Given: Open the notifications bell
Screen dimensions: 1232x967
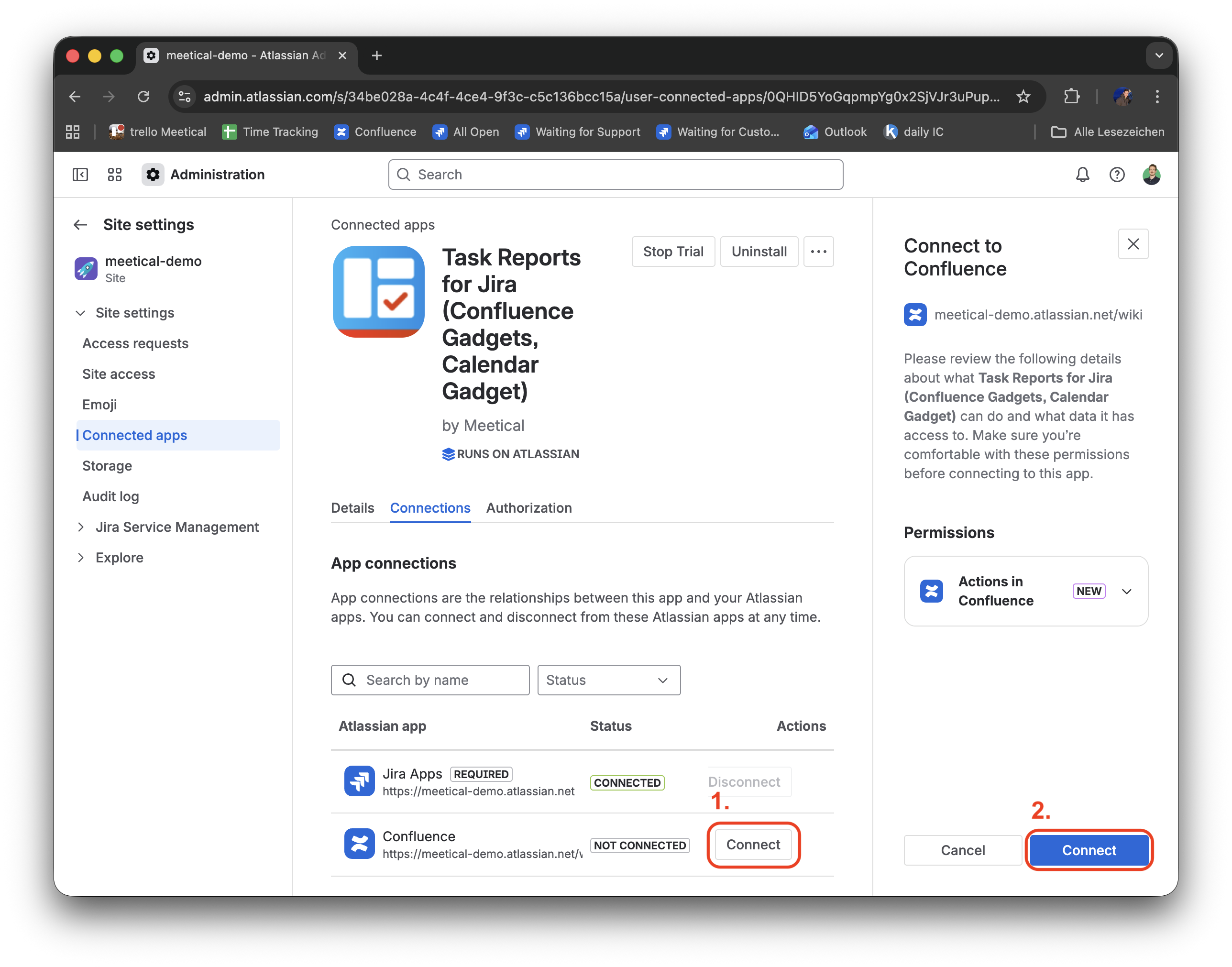Looking at the screenshot, I should coord(1082,175).
